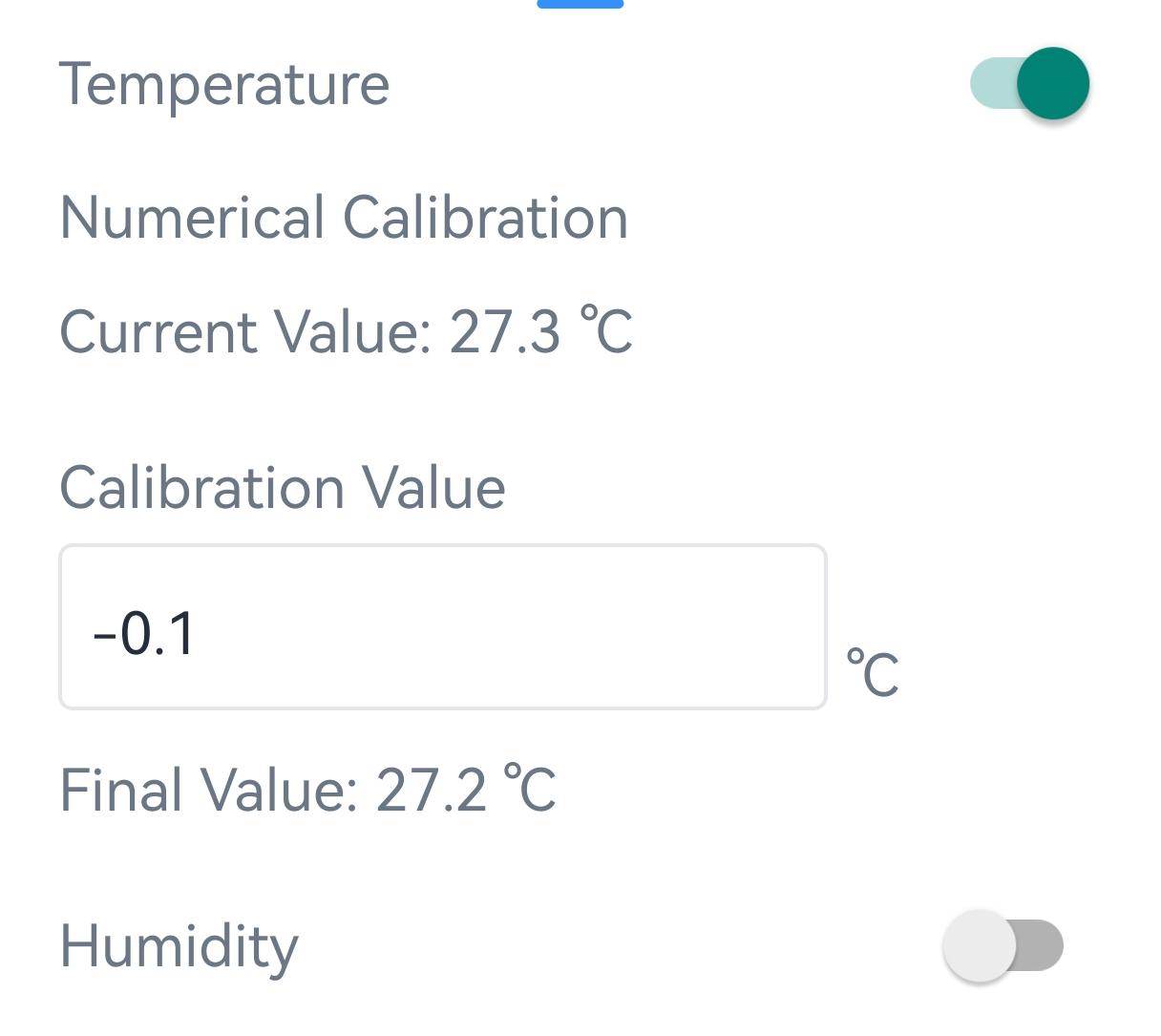Image resolution: width=1161 pixels, height=1036 pixels.
Task: Place cursor after -0.1 text
Action: coord(199,633)
